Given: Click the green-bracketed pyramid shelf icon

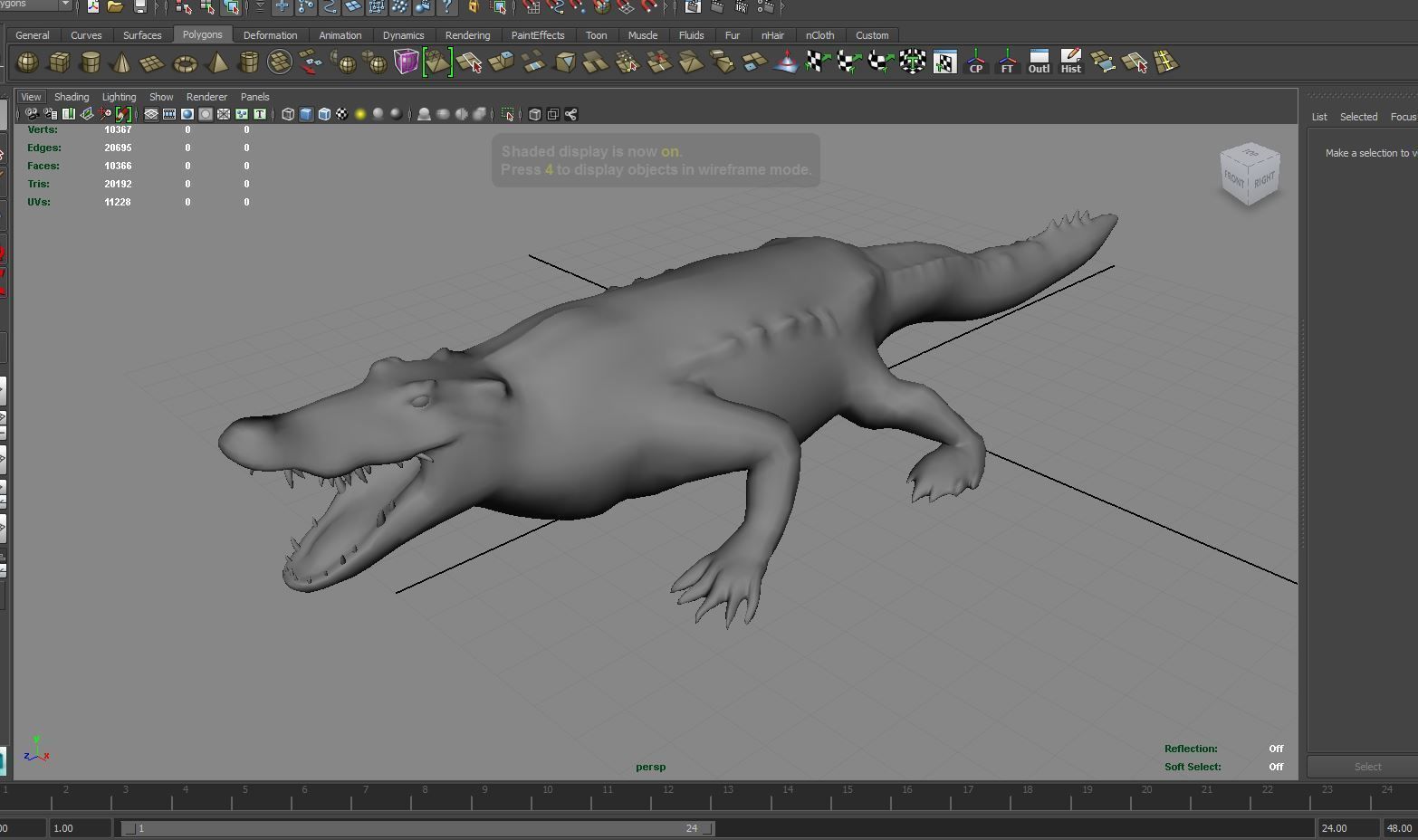Looking at the screenshot, I should coord(437,62).
